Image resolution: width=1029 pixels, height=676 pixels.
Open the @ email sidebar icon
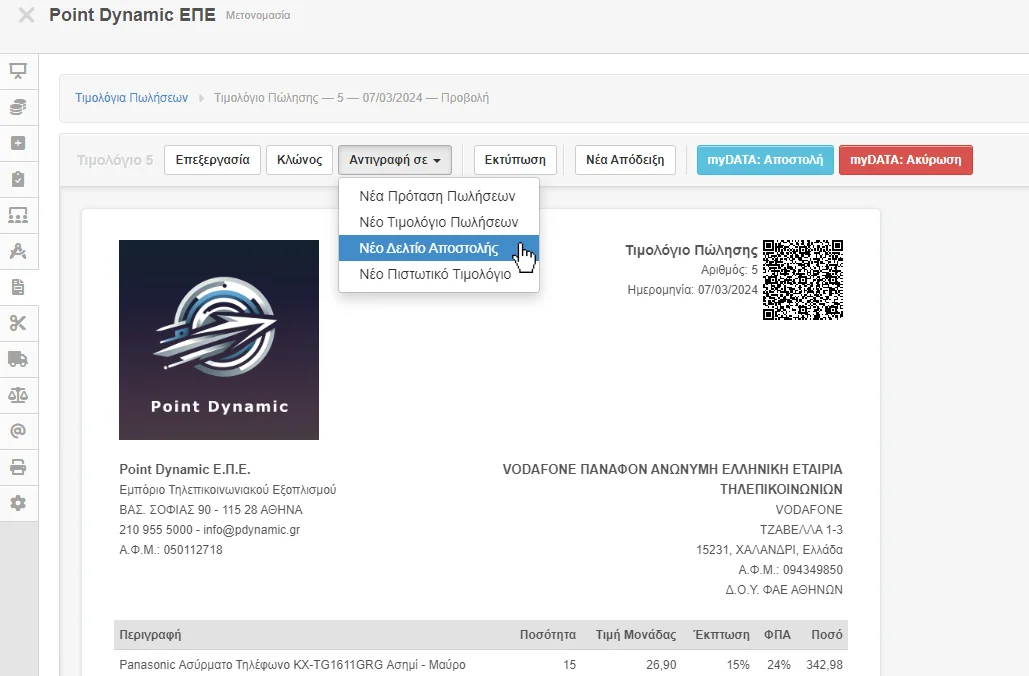pos(18,431)
